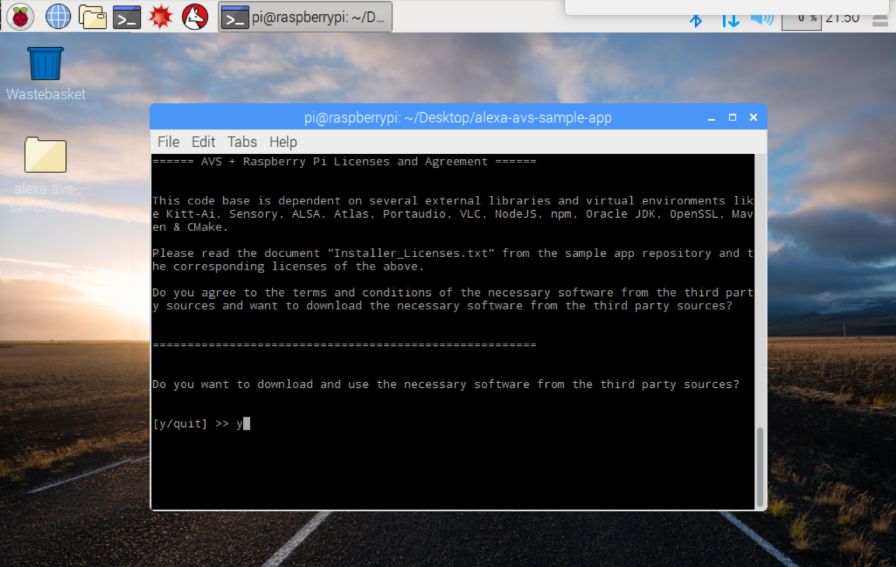Click the "Installer_Licenses.txt" text in terminal
Image resolution: width=896 pixels, height=567 pixels.
[x=409, y=253]
